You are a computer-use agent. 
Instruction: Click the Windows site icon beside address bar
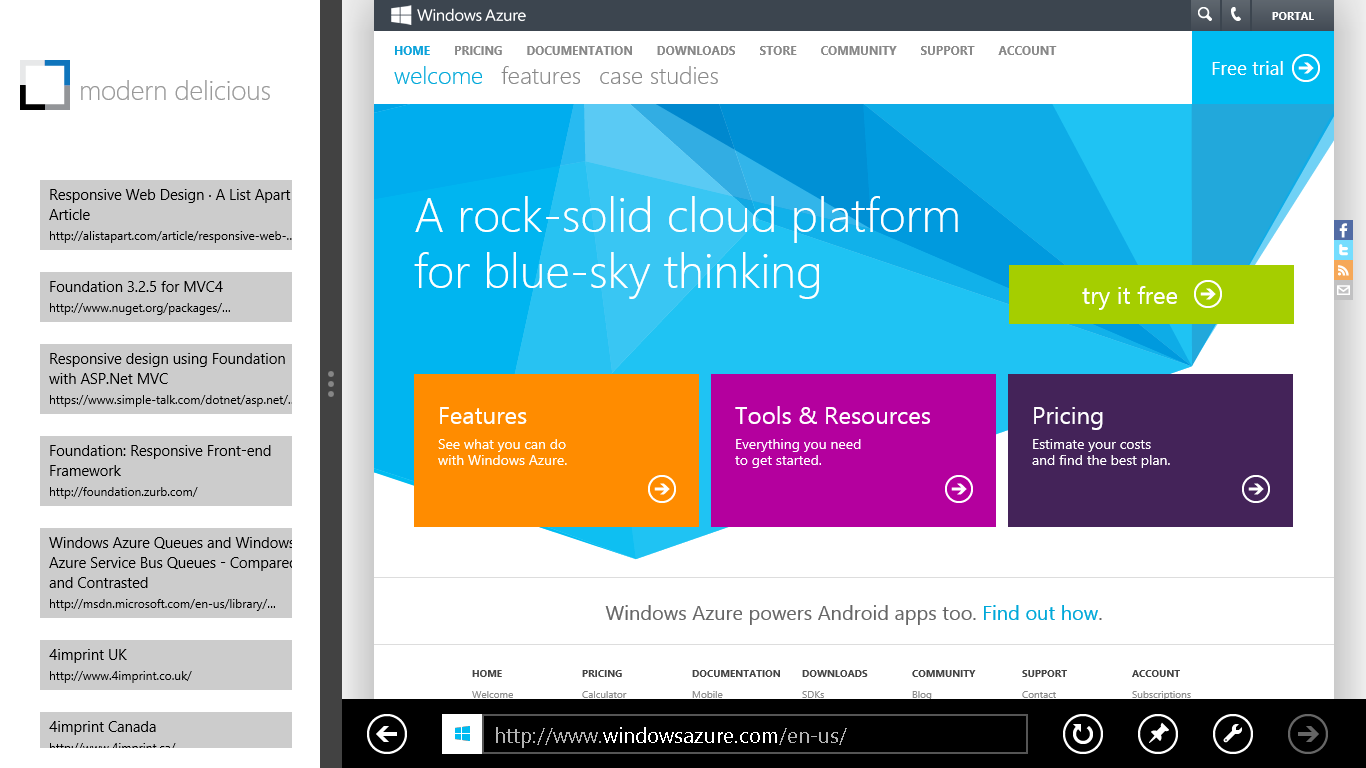[462, 735]
